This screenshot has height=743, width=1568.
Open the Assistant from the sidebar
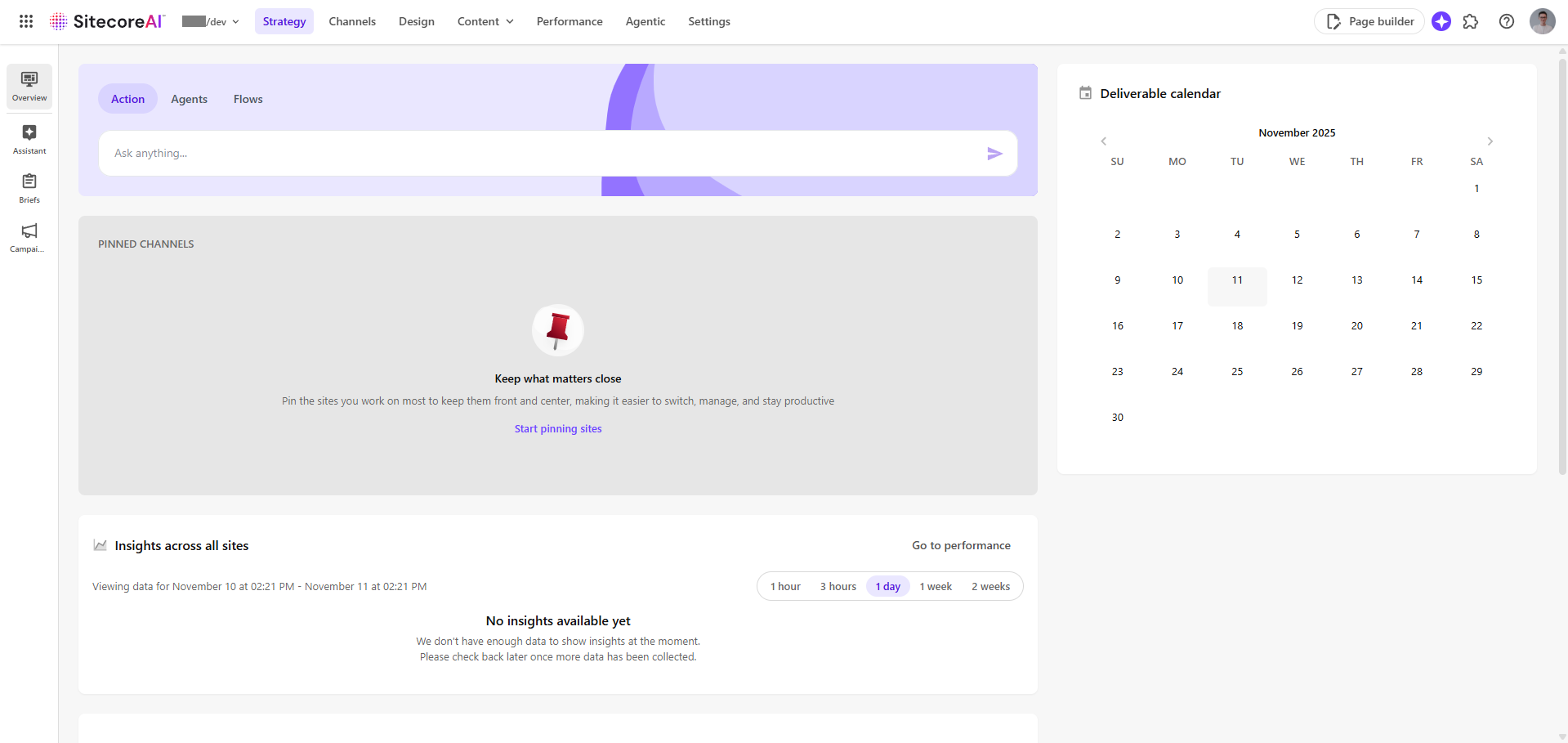coord(29,137)
